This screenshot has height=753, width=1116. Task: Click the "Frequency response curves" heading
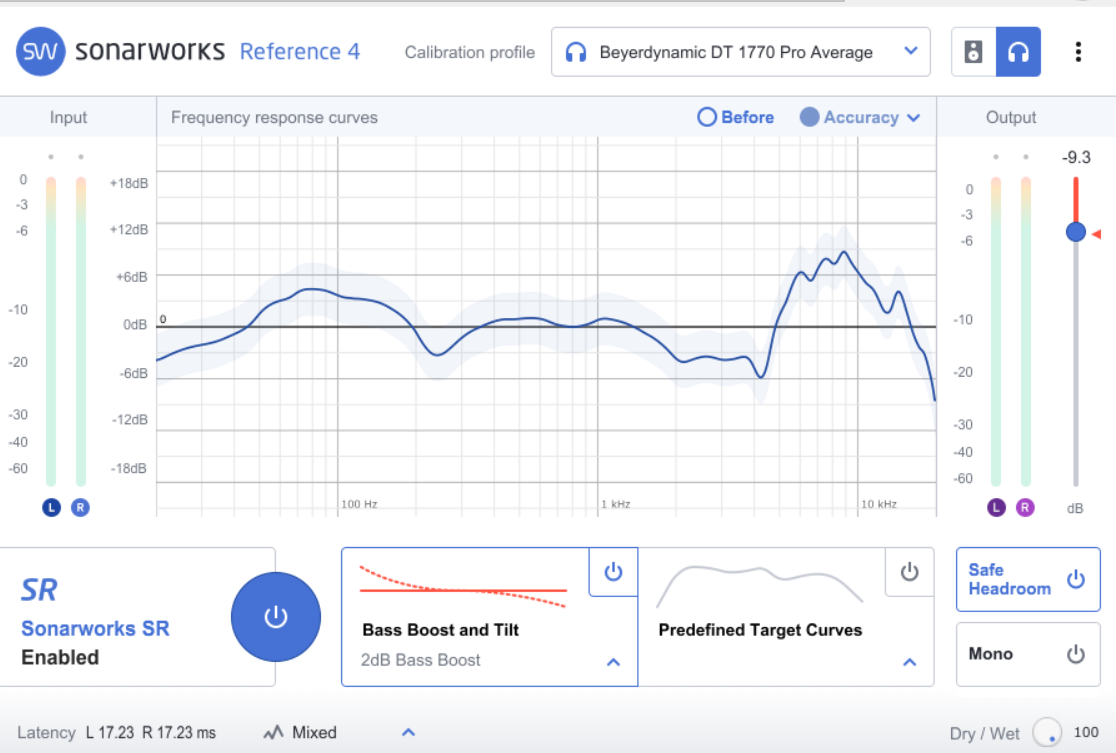(x=274, y=117)
